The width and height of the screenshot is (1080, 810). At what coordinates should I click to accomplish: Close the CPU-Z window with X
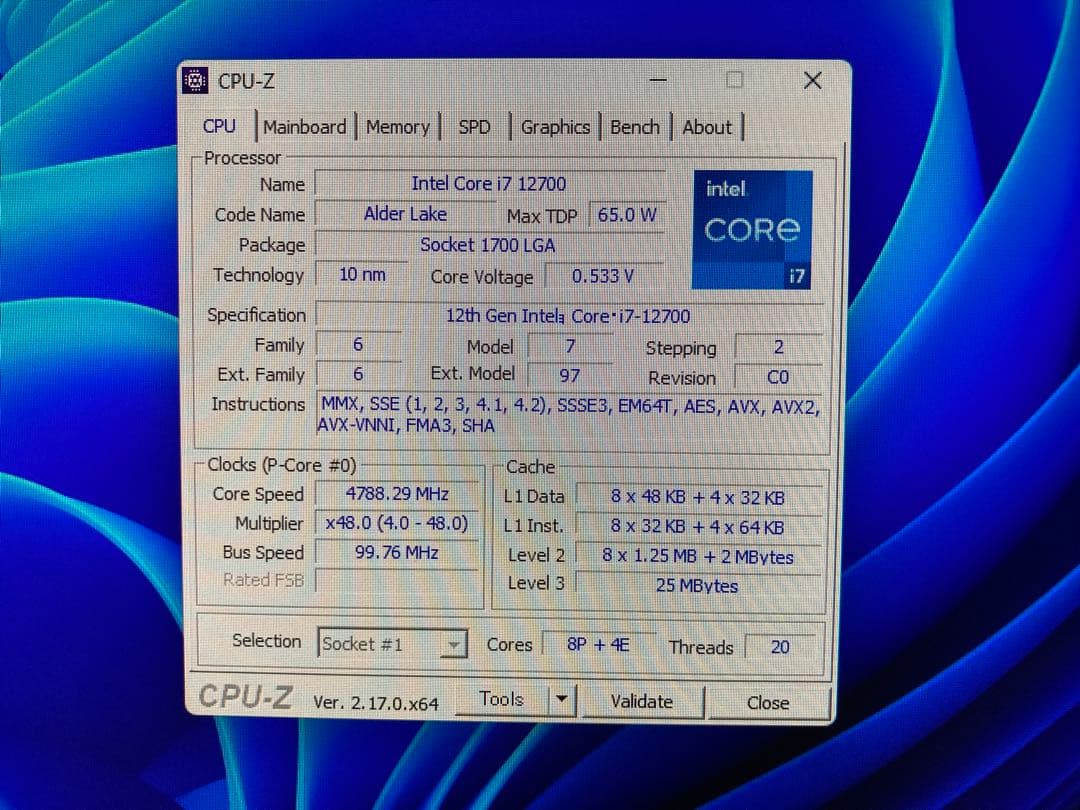coord(813,81)
